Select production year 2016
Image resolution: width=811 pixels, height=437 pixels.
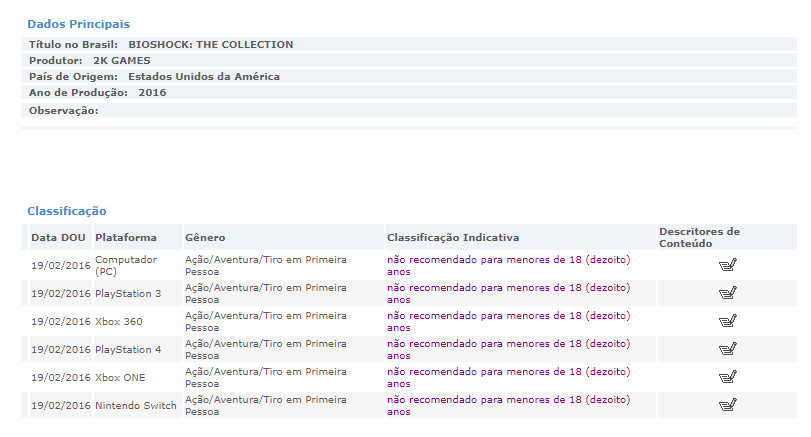[152, 93]
